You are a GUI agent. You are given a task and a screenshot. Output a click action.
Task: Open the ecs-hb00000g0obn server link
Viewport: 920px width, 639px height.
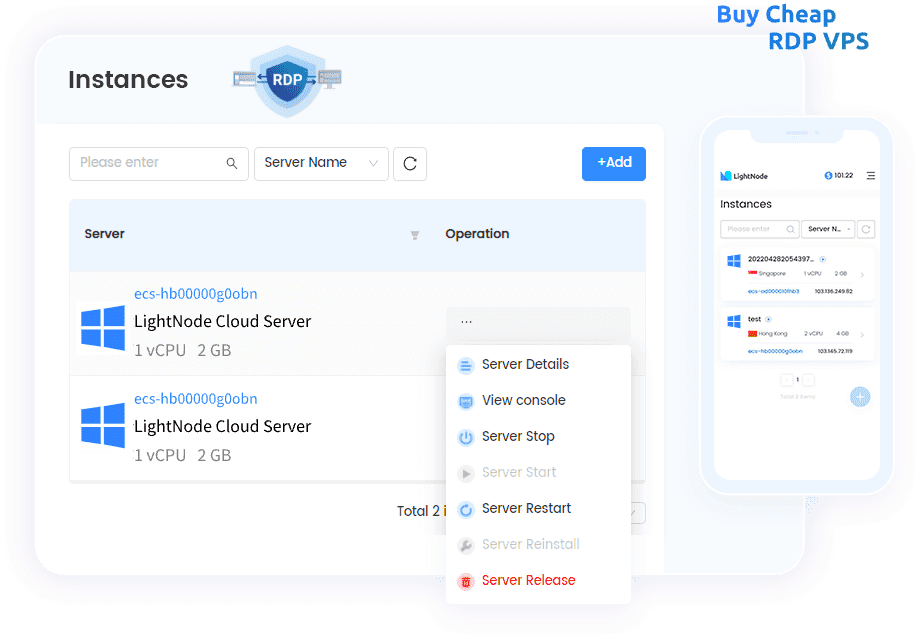pos(195,294)
